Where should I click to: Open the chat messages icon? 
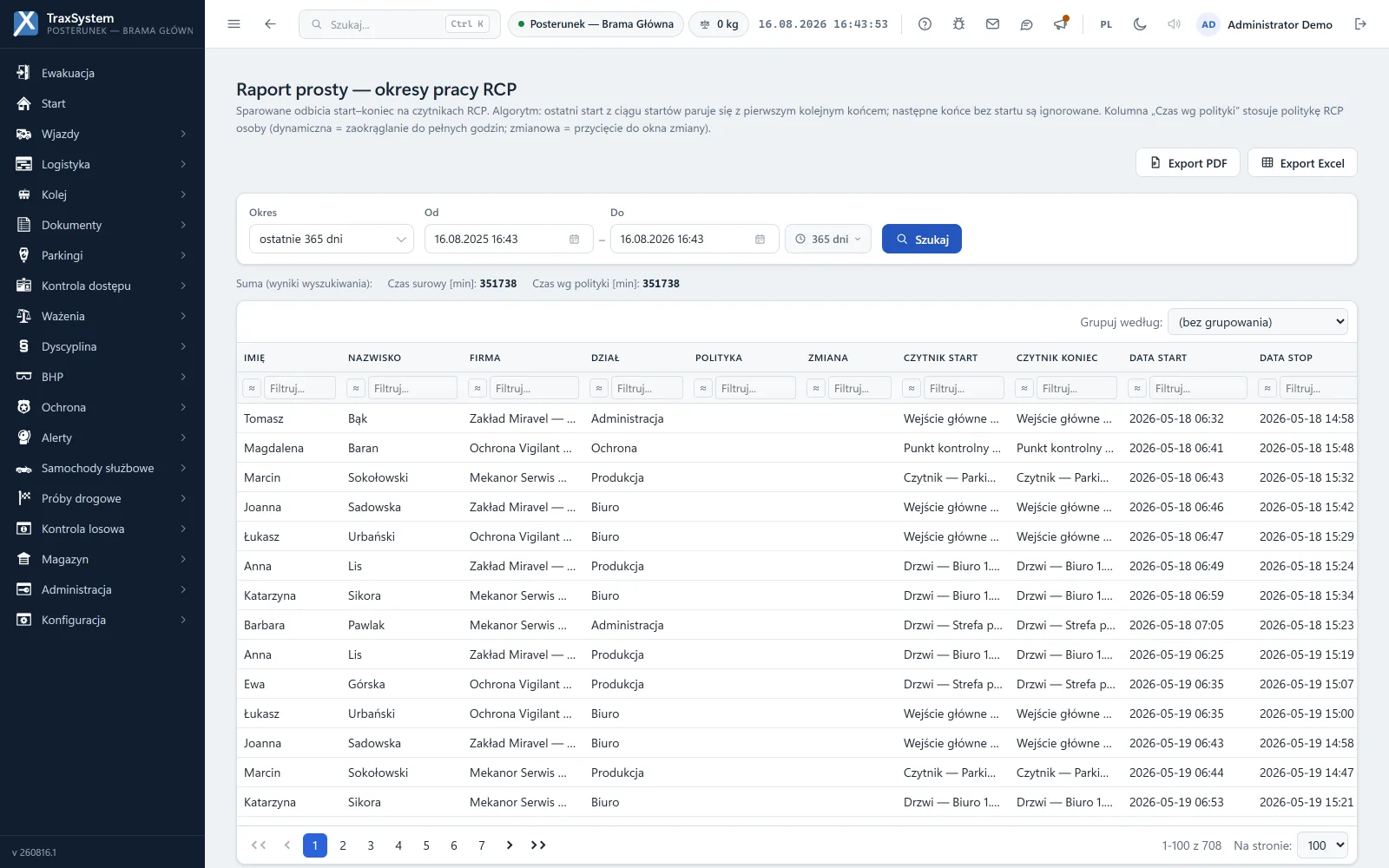(1026, 24)
